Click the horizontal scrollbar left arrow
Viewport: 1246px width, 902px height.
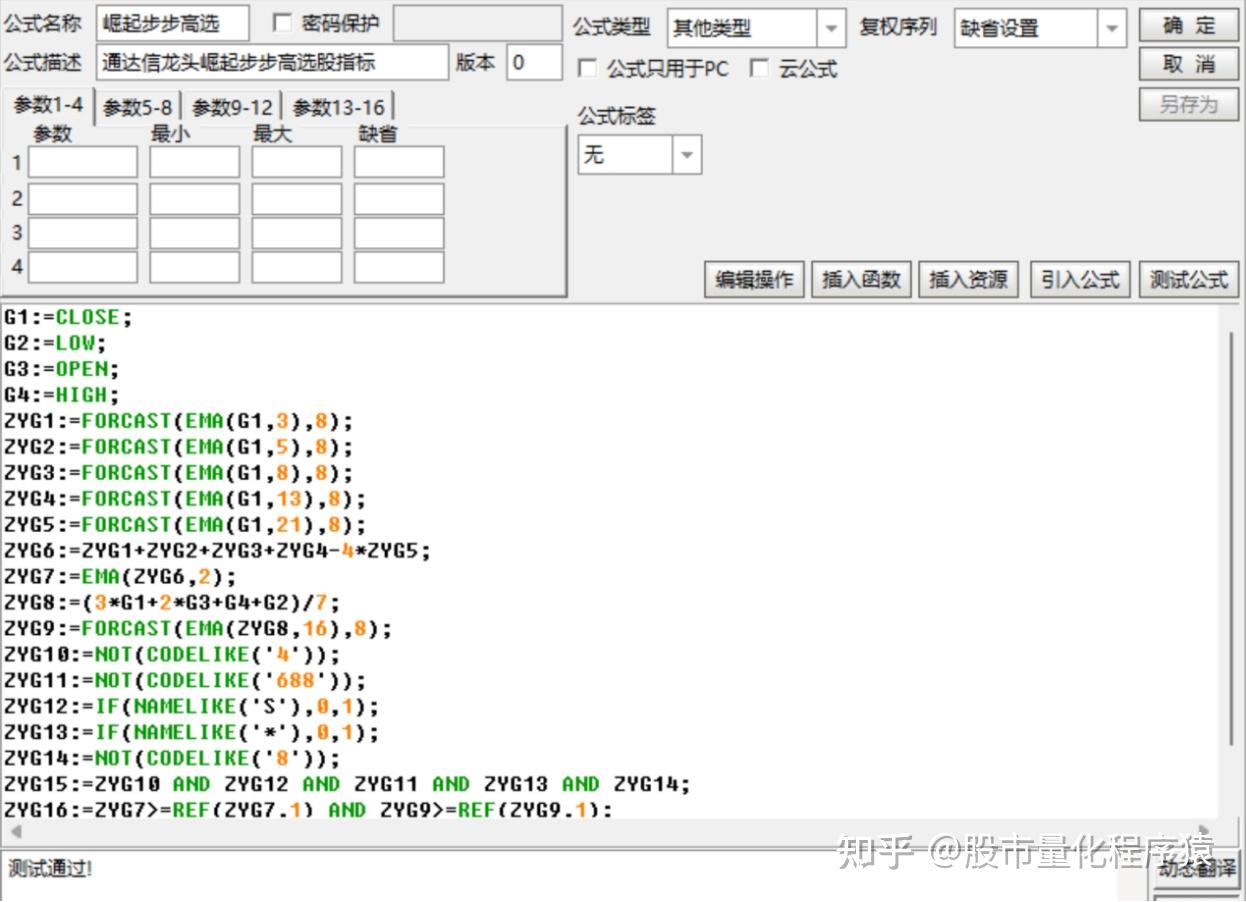(x=15, y=832)
